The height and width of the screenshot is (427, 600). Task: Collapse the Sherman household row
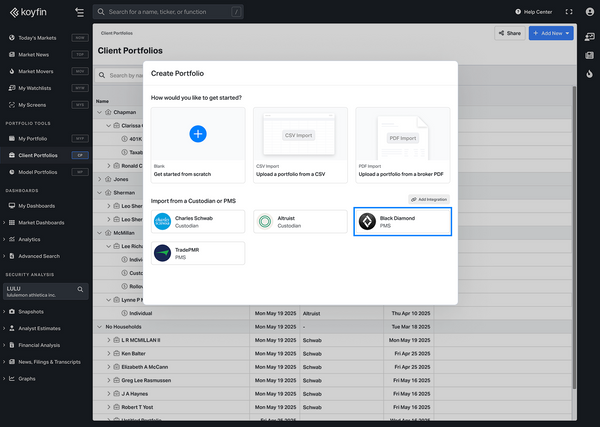click(99, 193)
